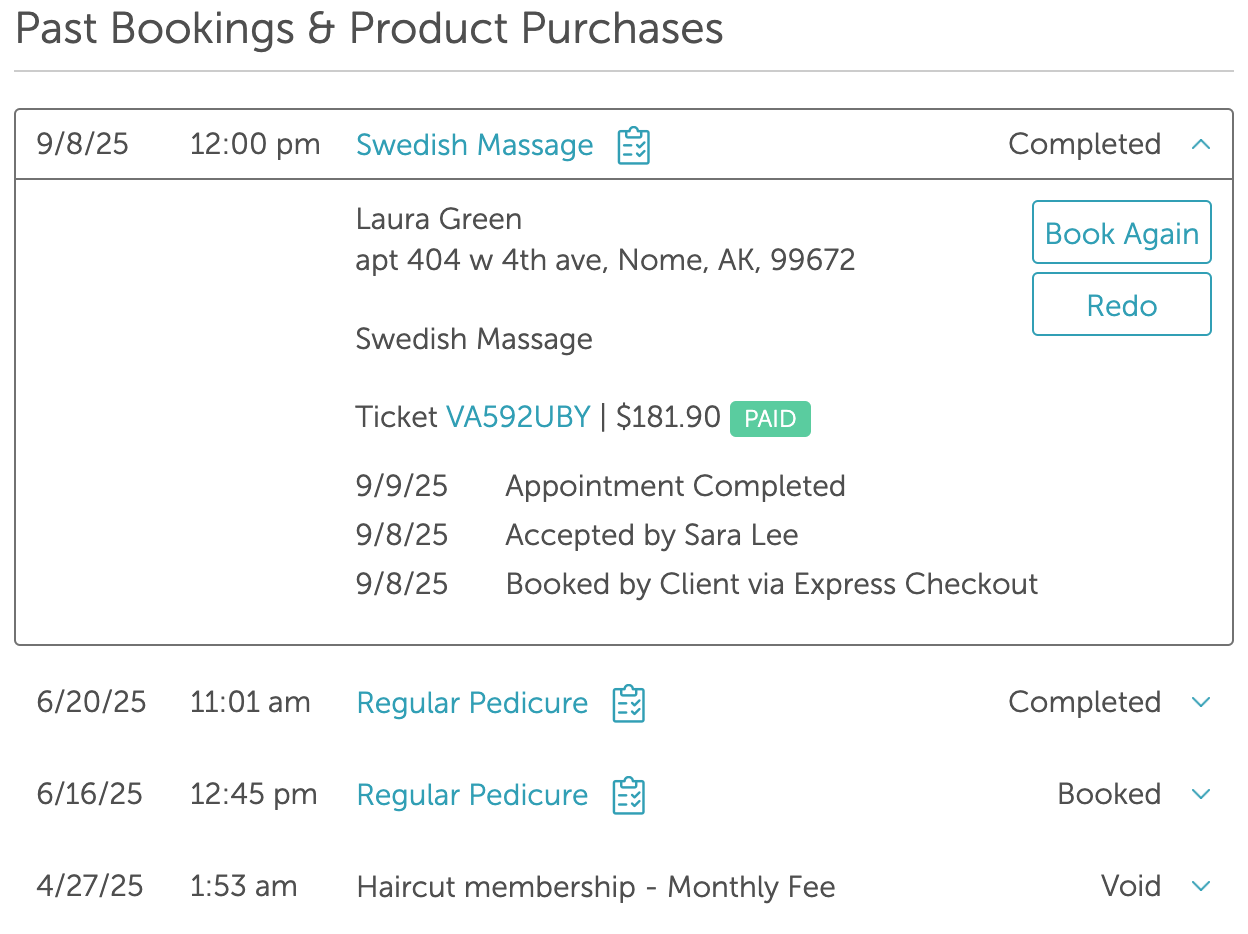Click the Book Again button

[1121, 233]
